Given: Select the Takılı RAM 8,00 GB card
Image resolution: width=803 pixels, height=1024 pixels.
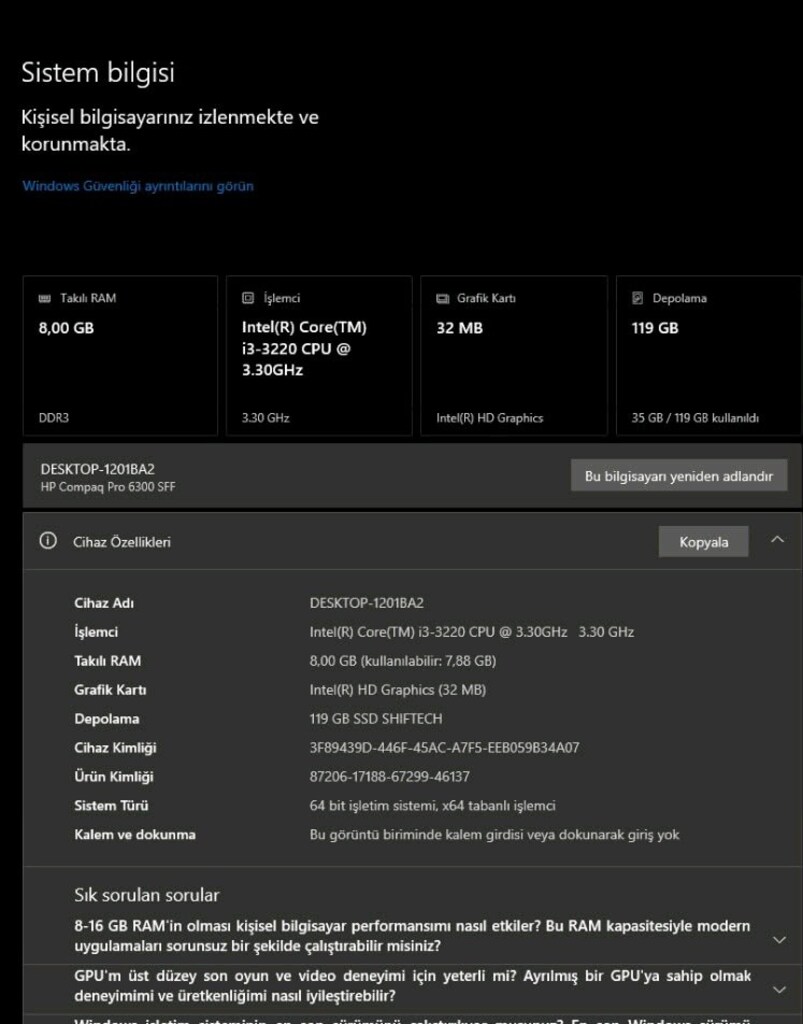Looking at the screenshot, I should 120,356.
